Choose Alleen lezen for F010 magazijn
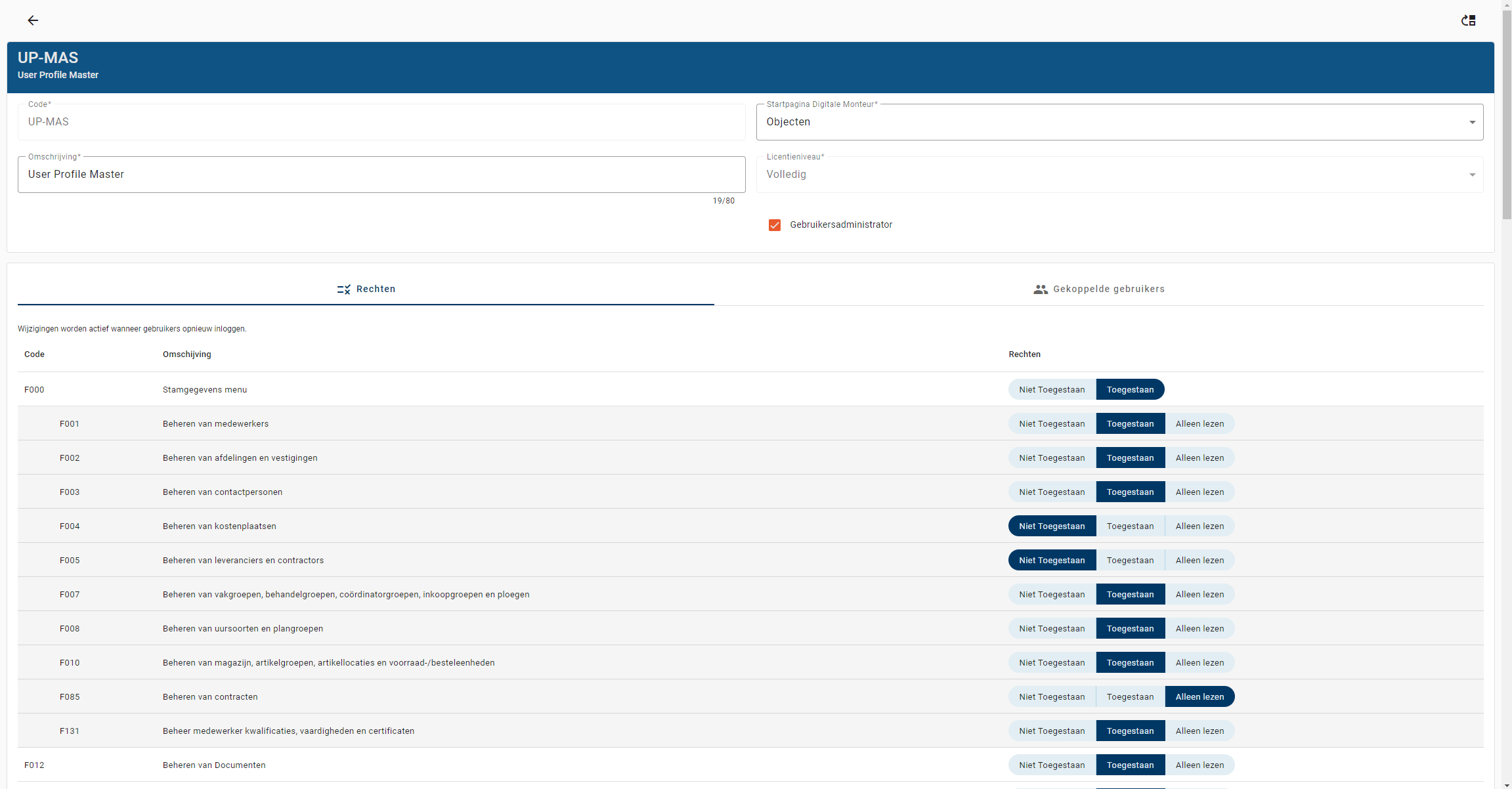Image resolution: width=1512 pixels, height=789 pixels. coord(1199,663)
